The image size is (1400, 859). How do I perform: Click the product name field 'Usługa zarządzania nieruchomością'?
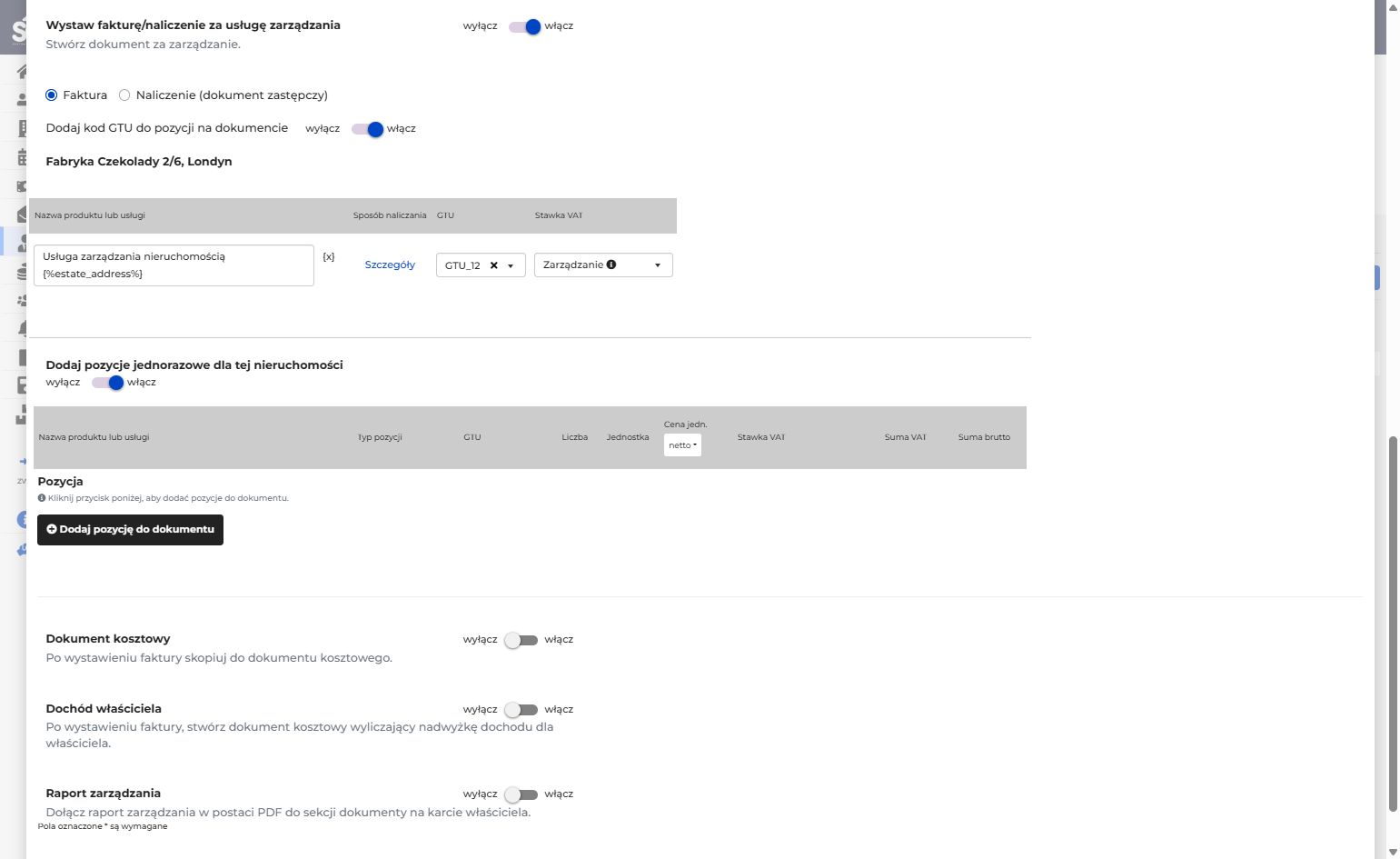174,265
